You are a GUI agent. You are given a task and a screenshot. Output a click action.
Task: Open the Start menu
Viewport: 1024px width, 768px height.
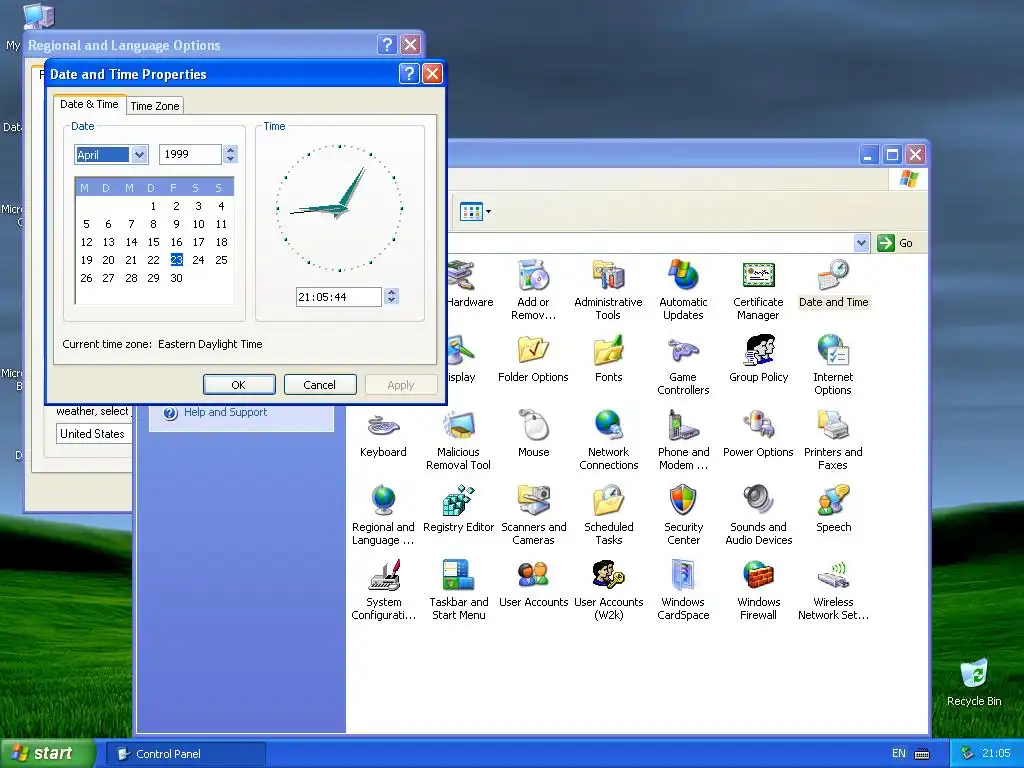click(x=47, y=753)
